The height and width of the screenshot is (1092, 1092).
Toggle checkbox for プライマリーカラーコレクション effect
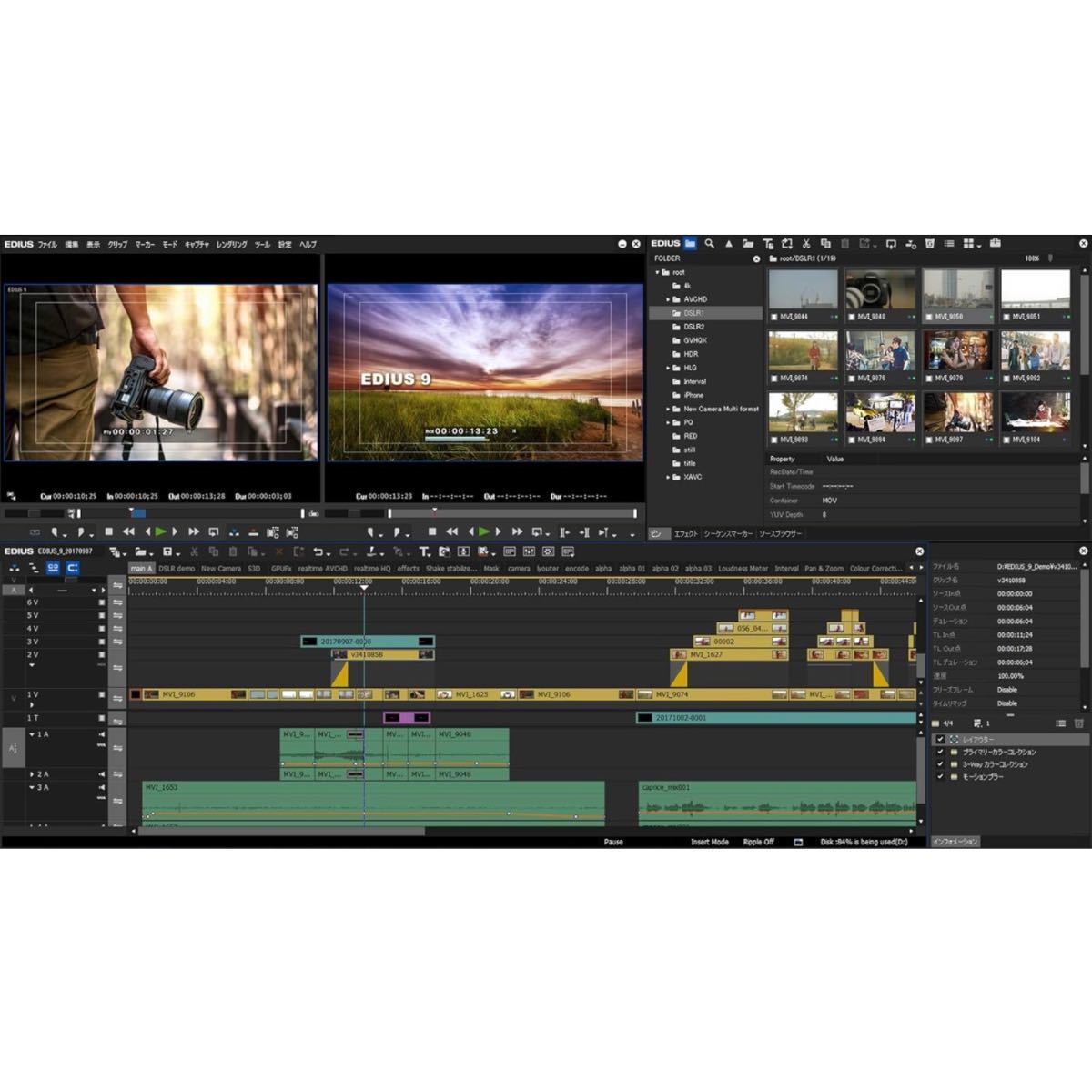(940, 752)
